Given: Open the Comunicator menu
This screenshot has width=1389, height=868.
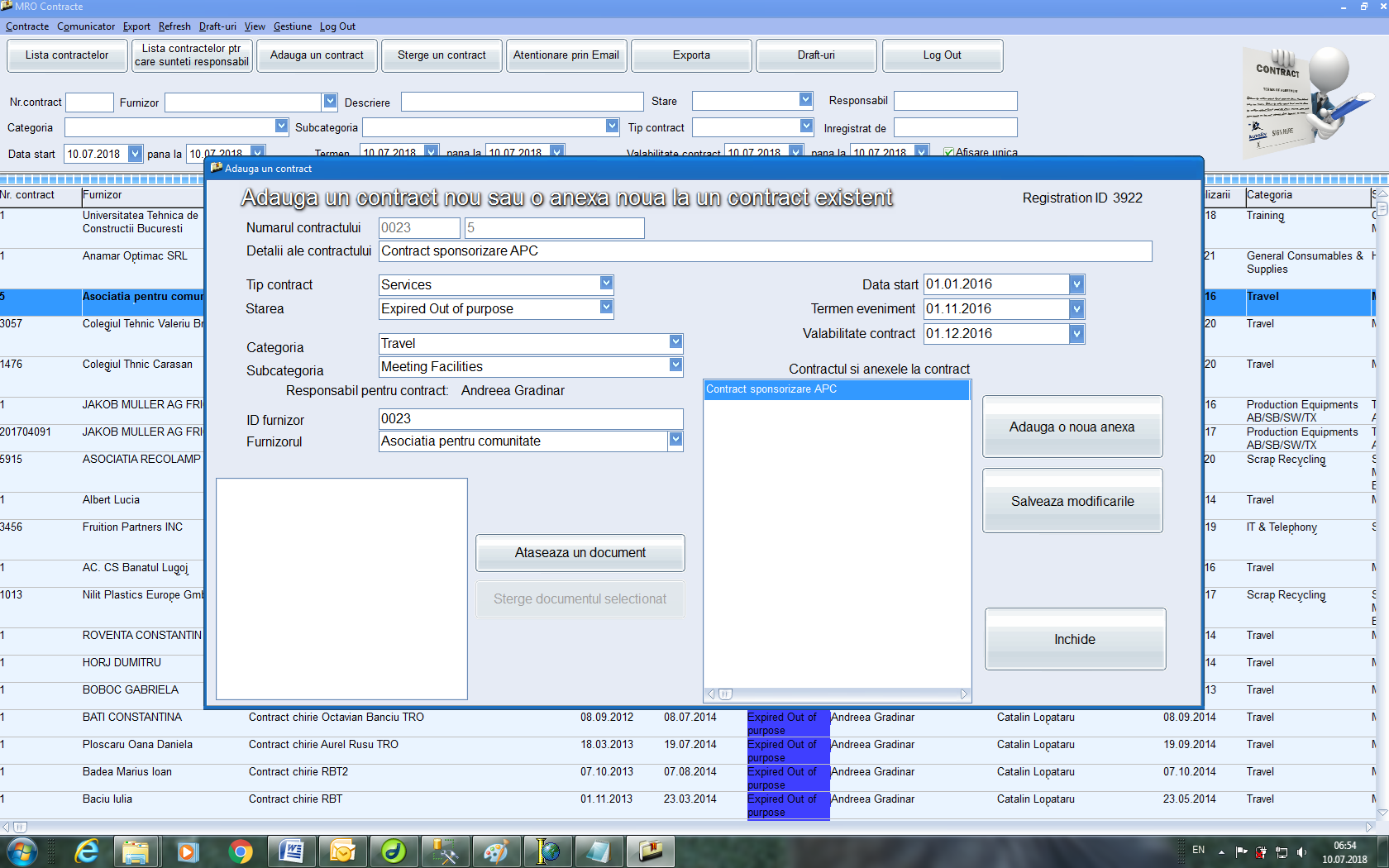Looking at the screenshot, I should click(86, 26).
